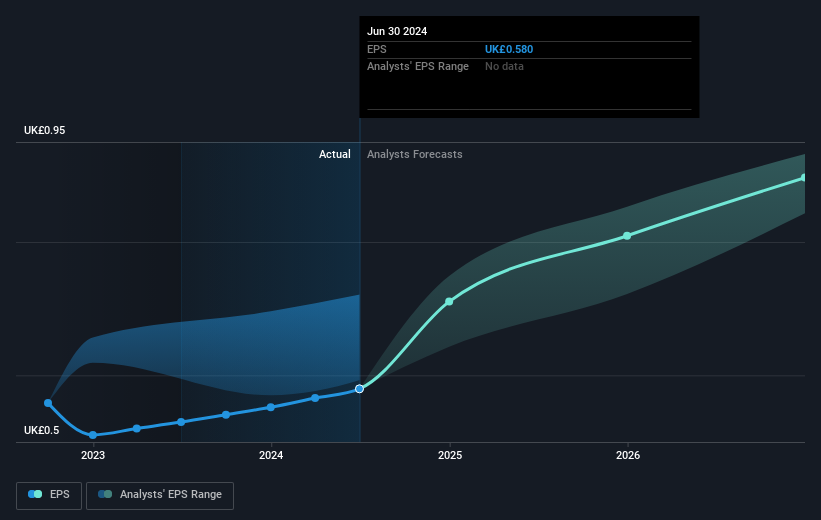Select the 2026 forecast data point
821x520 pixels.
click(x=627, y=236)
